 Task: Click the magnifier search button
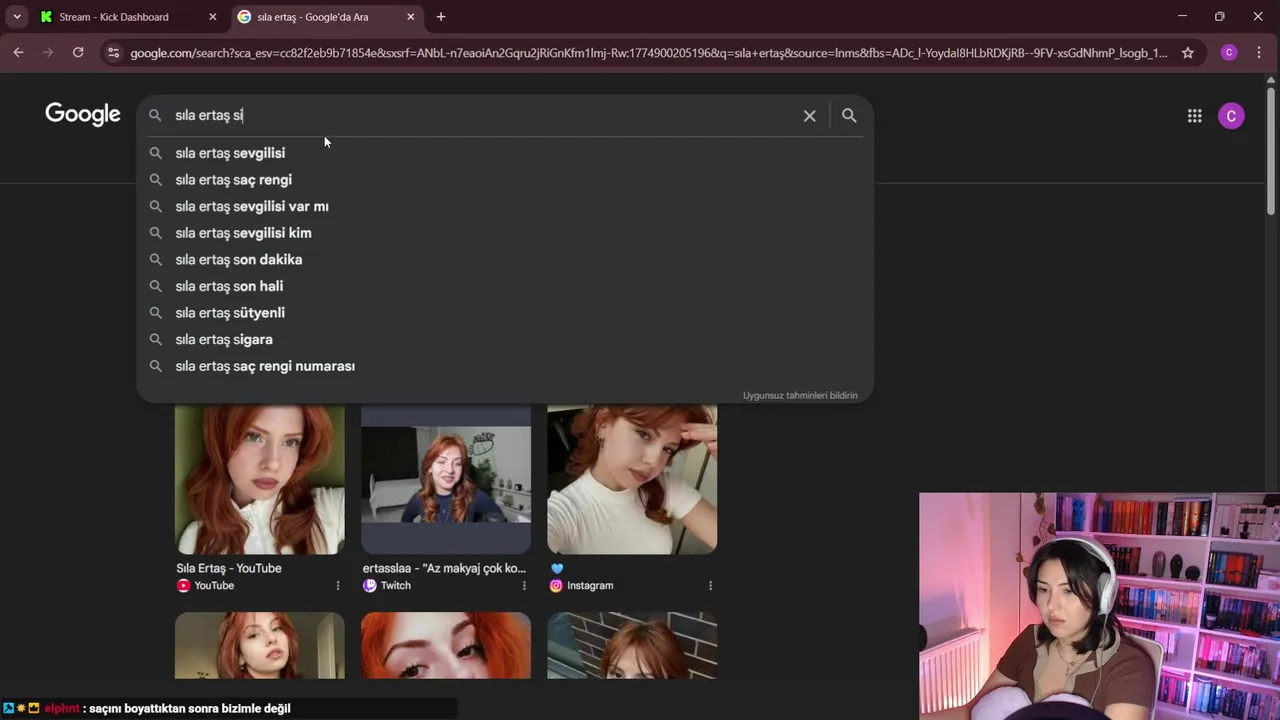pyautogui.click(x=849, y=116)
